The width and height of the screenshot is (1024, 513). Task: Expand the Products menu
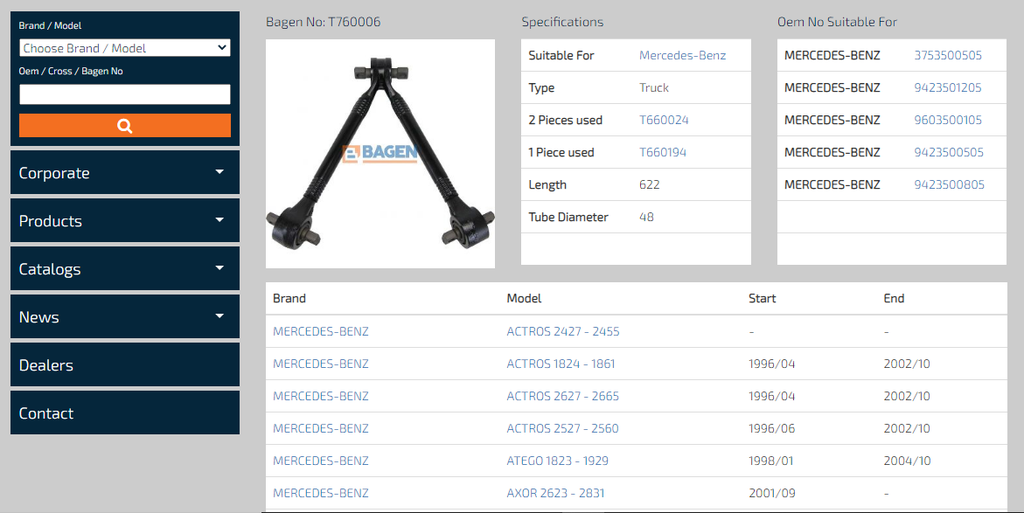pos(125,221)
